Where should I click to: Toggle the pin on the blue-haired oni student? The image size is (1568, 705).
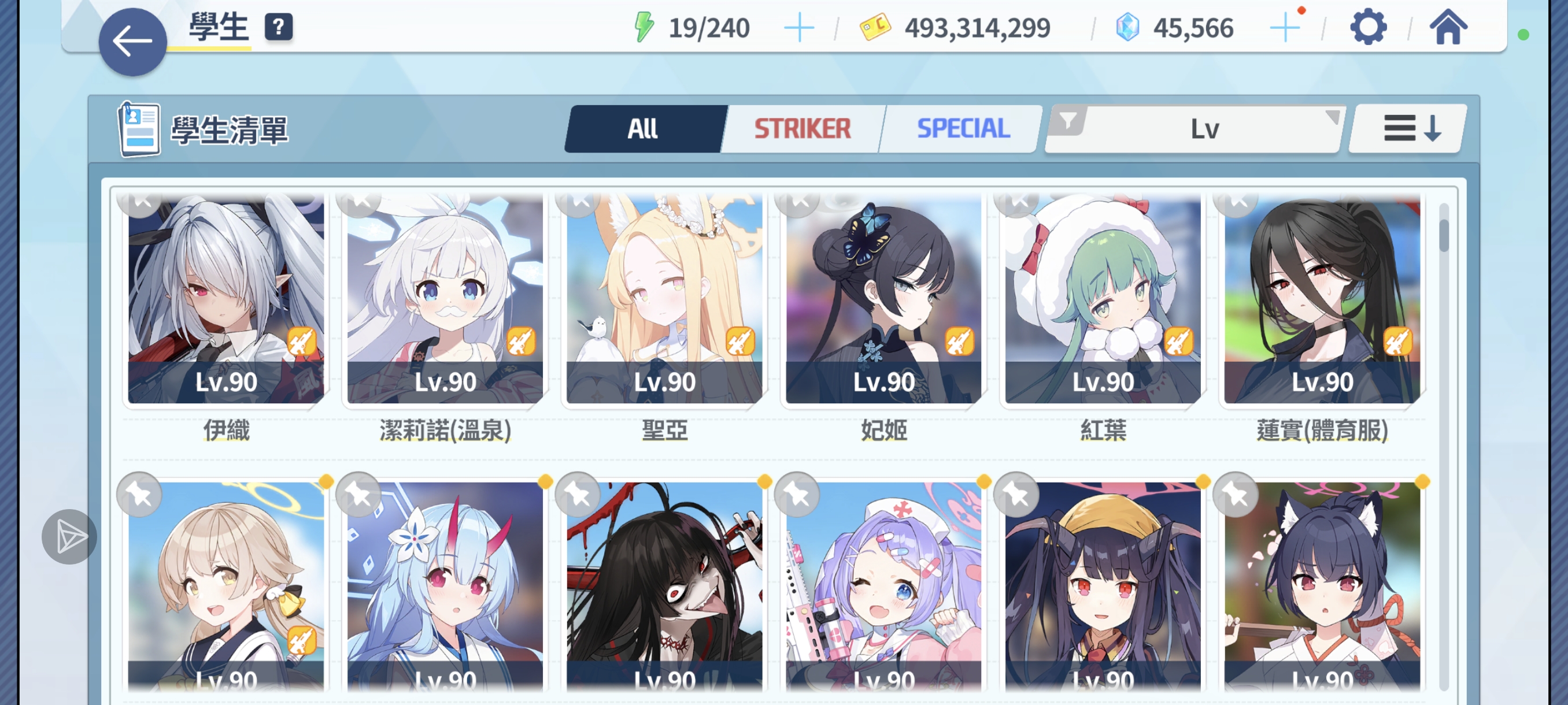click(359, 495)
